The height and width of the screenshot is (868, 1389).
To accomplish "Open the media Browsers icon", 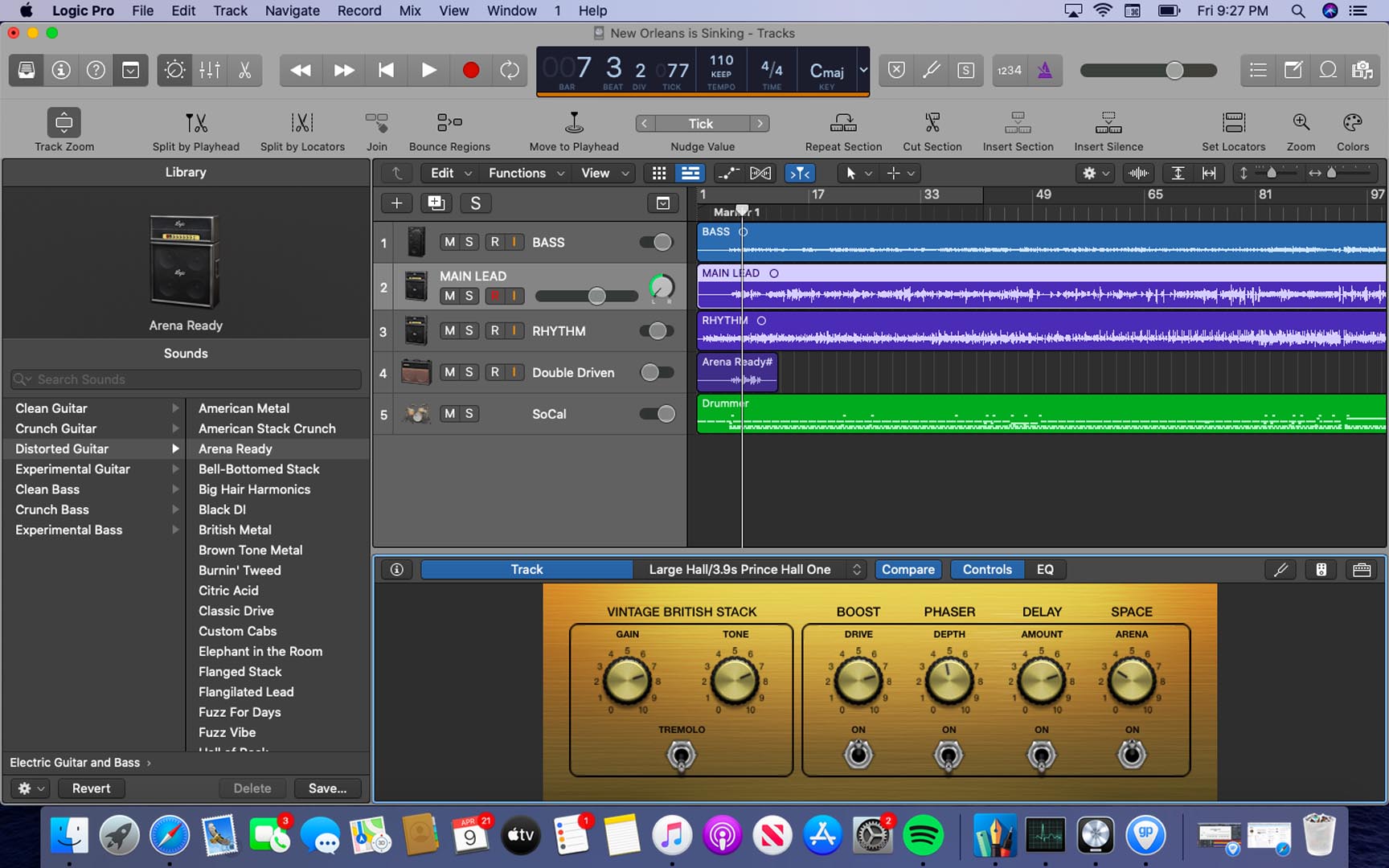I will point(1362,70).
